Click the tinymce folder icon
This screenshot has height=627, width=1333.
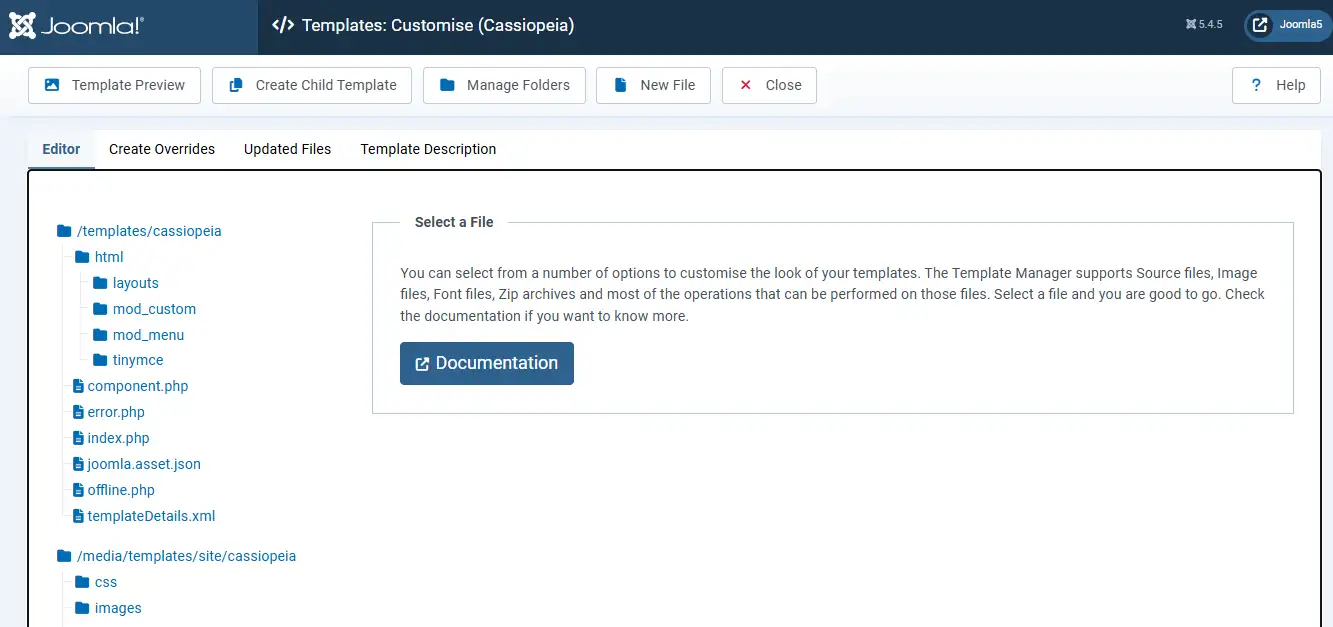pos(100,360)
